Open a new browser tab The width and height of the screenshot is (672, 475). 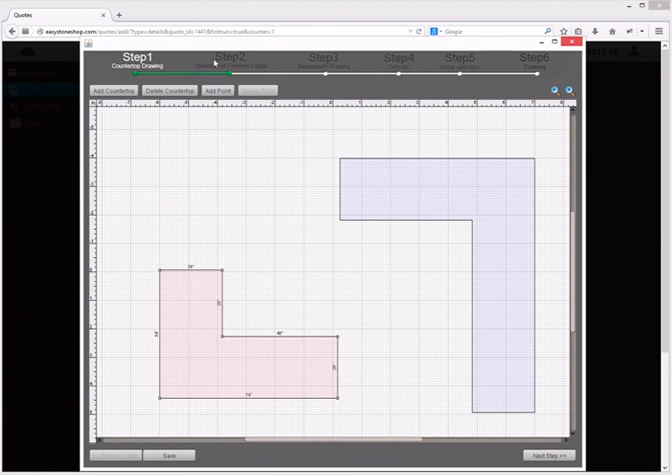(119, 15)
